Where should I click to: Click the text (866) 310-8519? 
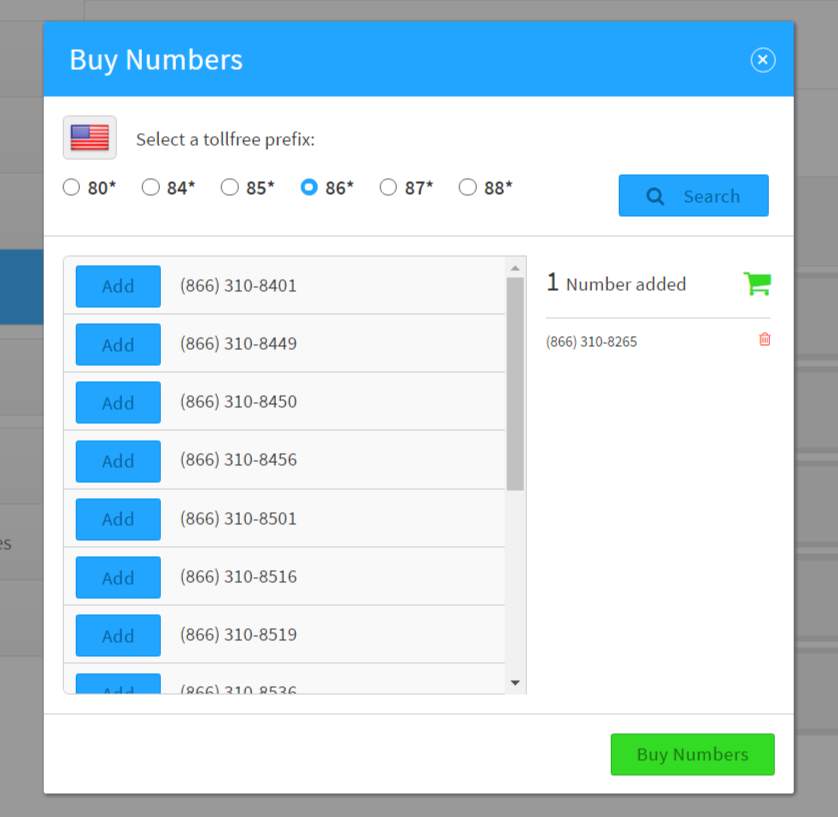point(238,635)
